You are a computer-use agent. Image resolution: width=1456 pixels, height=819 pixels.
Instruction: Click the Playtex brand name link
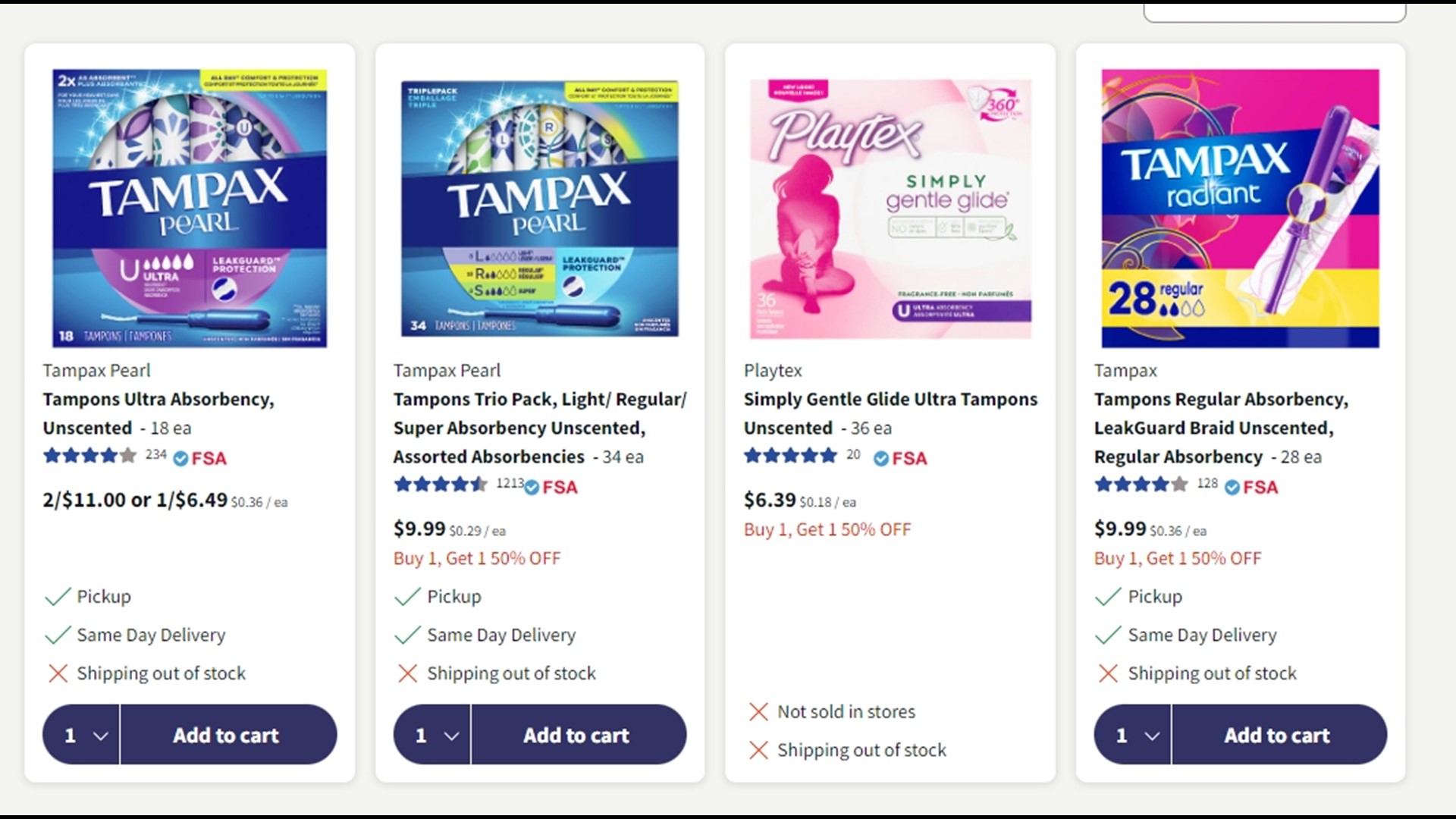(x=772, y=371)
